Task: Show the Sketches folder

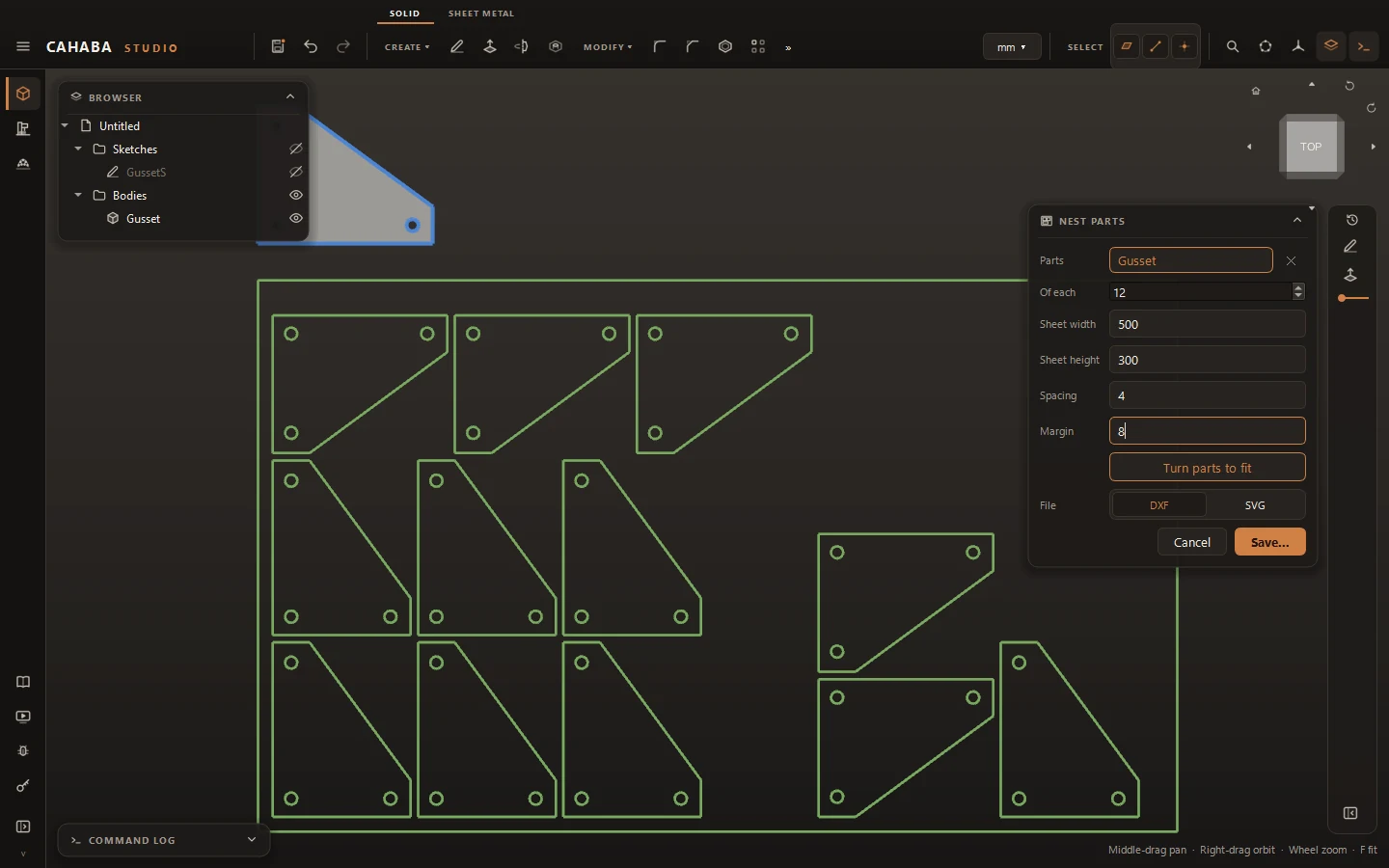Action: pos(296,149)
